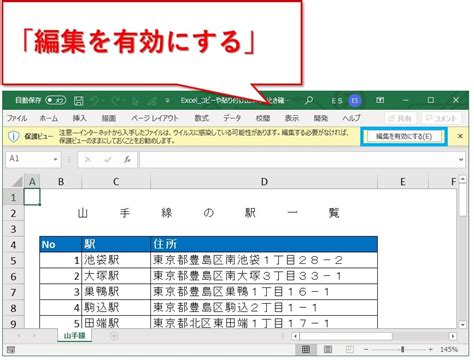Image resolution: width=474 pixels, height=360 pixels.
Task: Click horizontal scrollbar left arrow
Action: [x=295, y=336]
